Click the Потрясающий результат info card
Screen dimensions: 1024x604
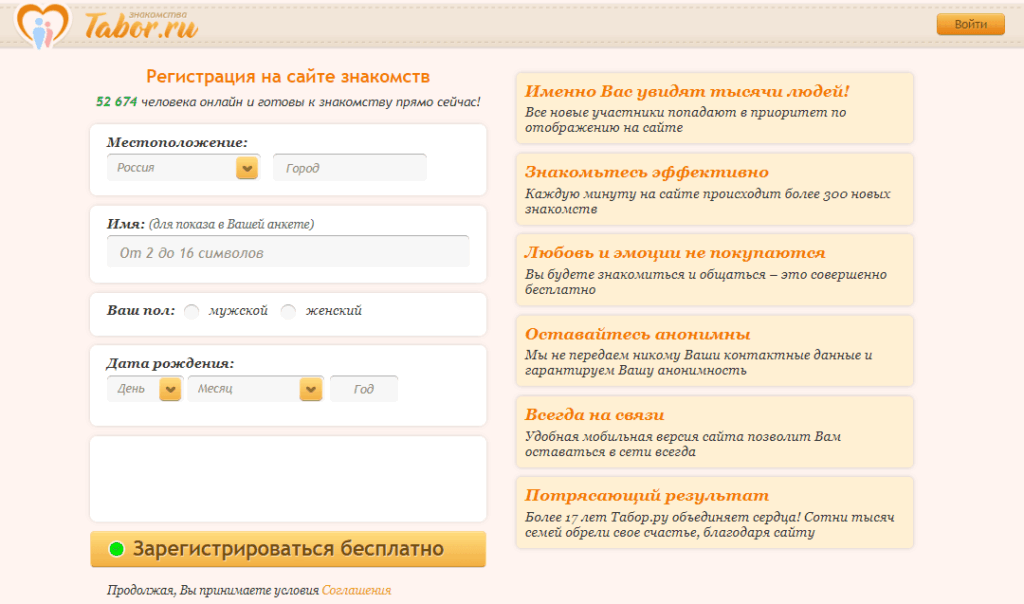point(714,512)
